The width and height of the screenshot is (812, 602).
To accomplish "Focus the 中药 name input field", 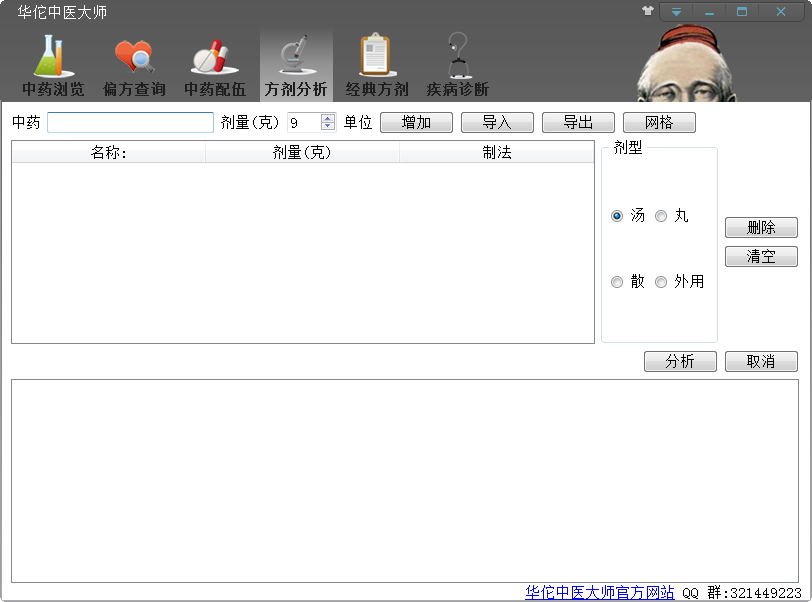I will (130, 122).
